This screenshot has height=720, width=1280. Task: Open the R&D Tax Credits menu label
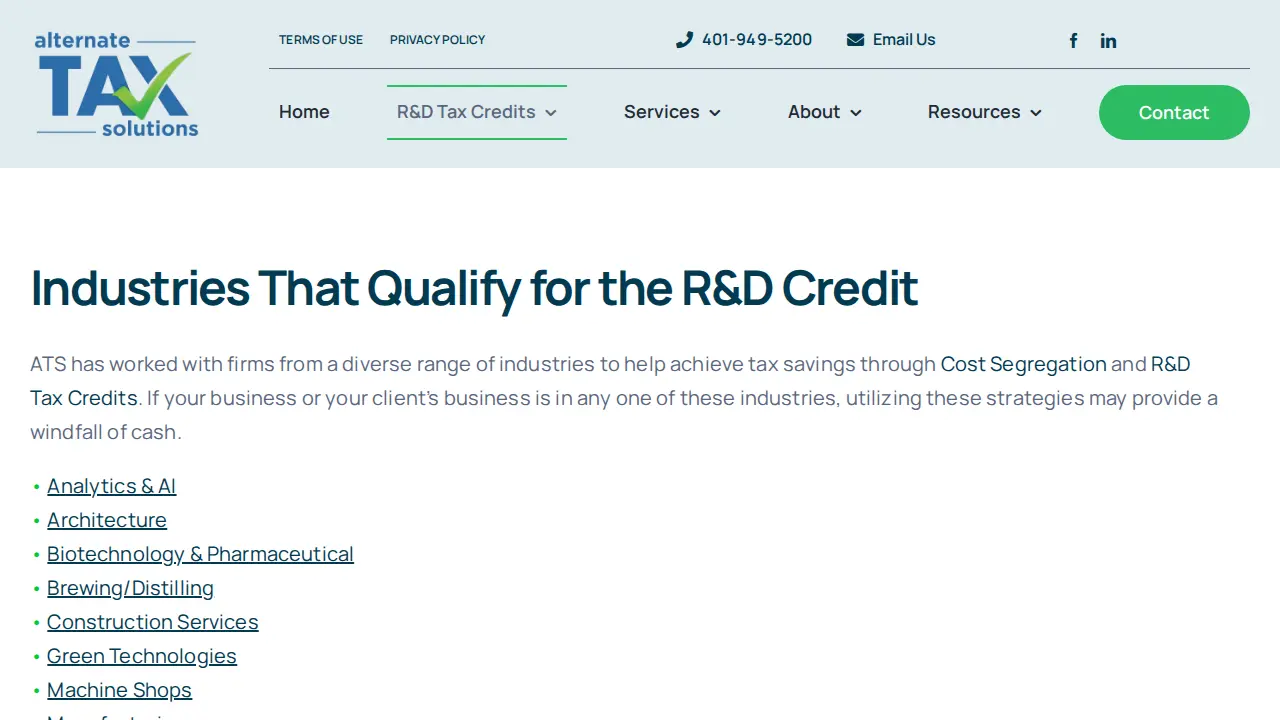coord(466,112)
